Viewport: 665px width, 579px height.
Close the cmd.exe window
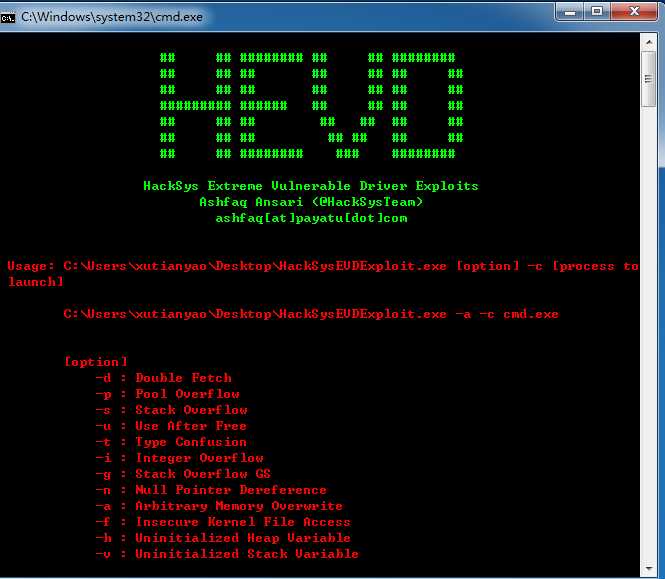pyautogui.click(x=634, y=12)
